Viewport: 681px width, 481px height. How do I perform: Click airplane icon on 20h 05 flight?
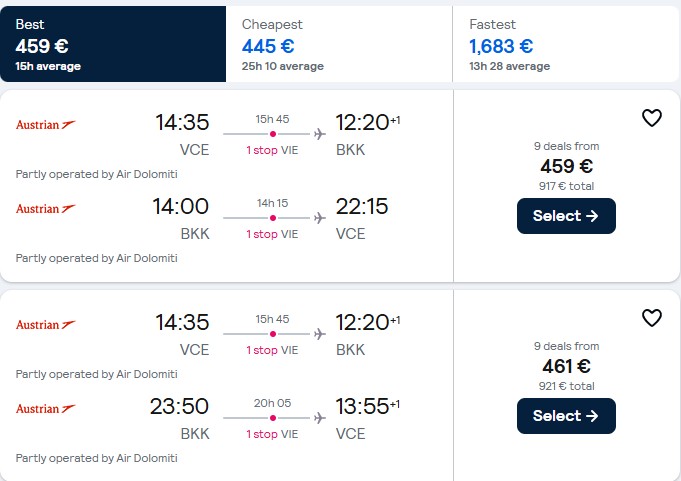point(320,417)
